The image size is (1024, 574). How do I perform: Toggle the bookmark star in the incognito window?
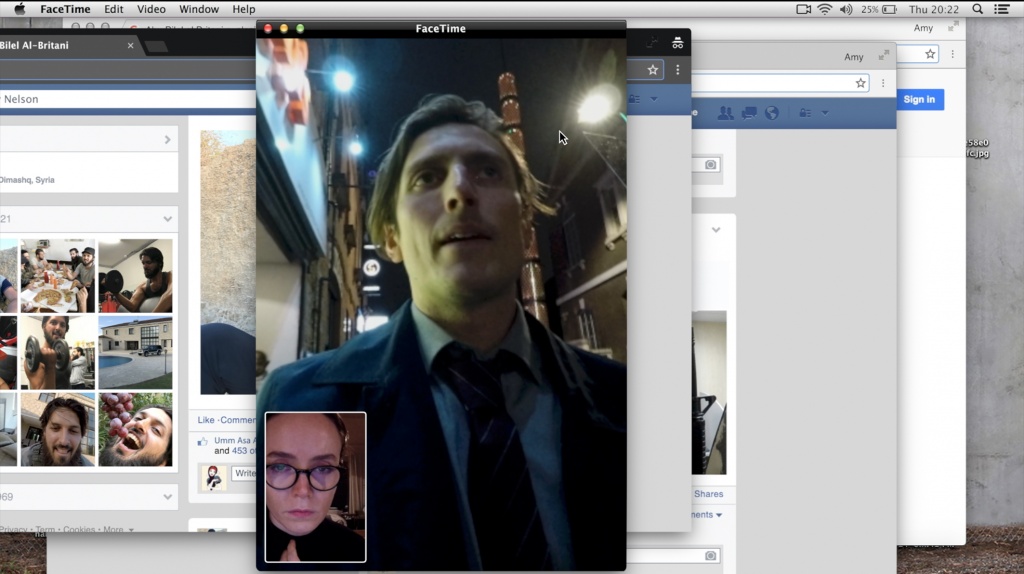click(x=653, y=70)
